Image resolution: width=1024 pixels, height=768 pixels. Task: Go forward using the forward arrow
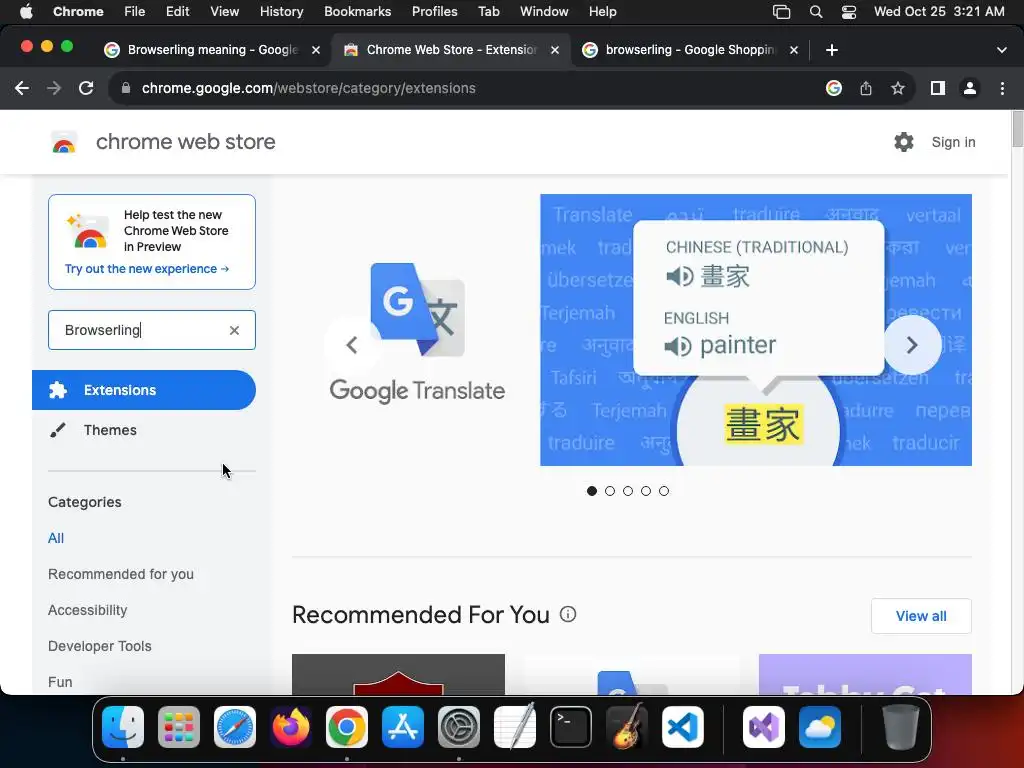pos(54,88)
